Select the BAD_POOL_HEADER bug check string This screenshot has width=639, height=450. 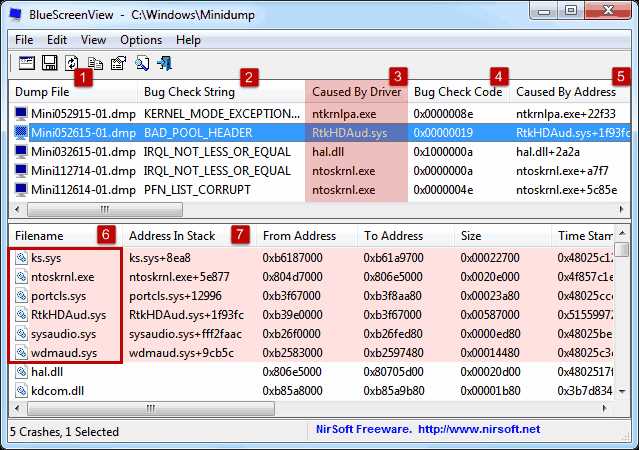point(198,133)
